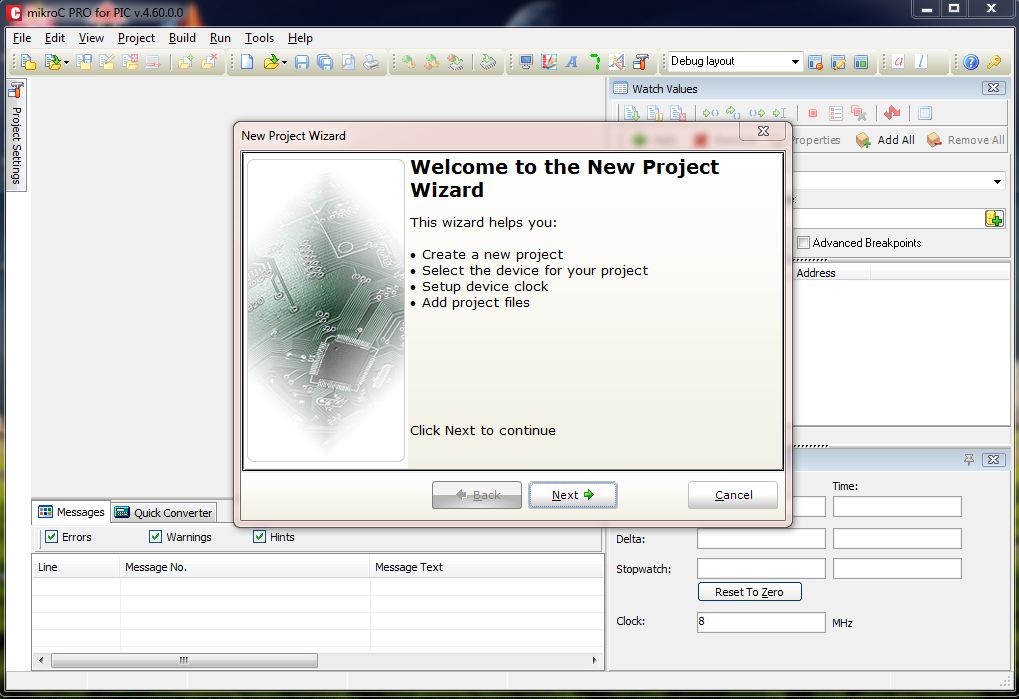Open the Debug layout dropdown
The height and width of the screenshot is (699, 1019).
click(795, 61)
